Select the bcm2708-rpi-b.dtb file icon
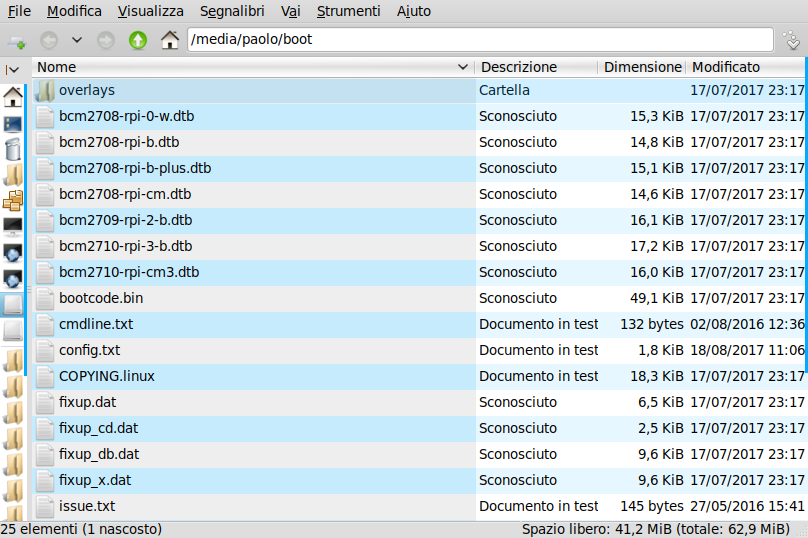 click(45, 143)
